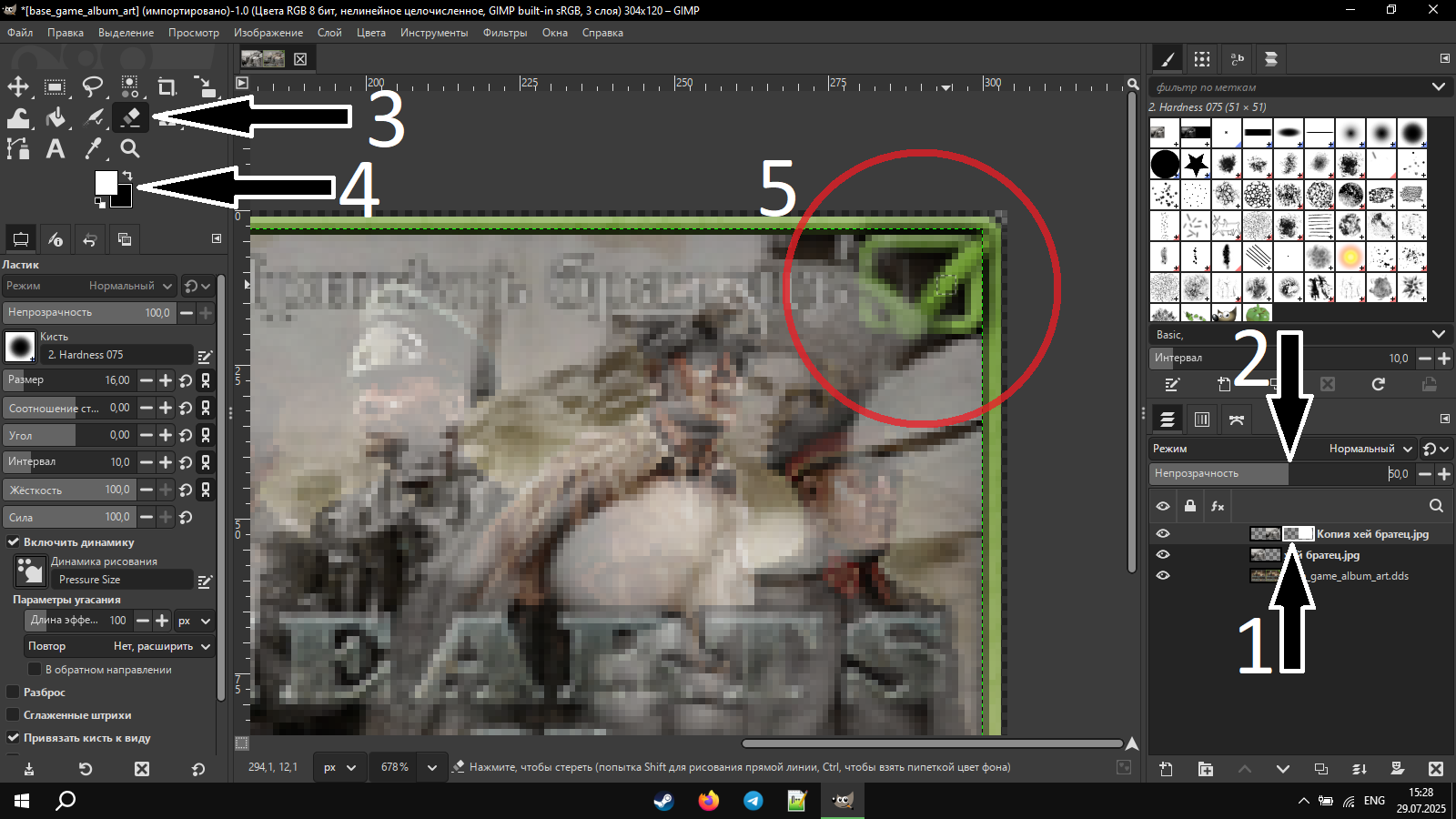Click the white foreground color swatch
The image size is (1456, 819).
click(106, 182)
